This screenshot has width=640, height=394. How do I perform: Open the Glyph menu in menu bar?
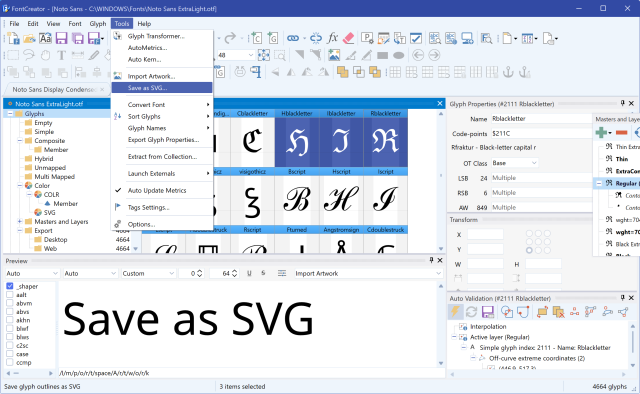click(98, 24)
